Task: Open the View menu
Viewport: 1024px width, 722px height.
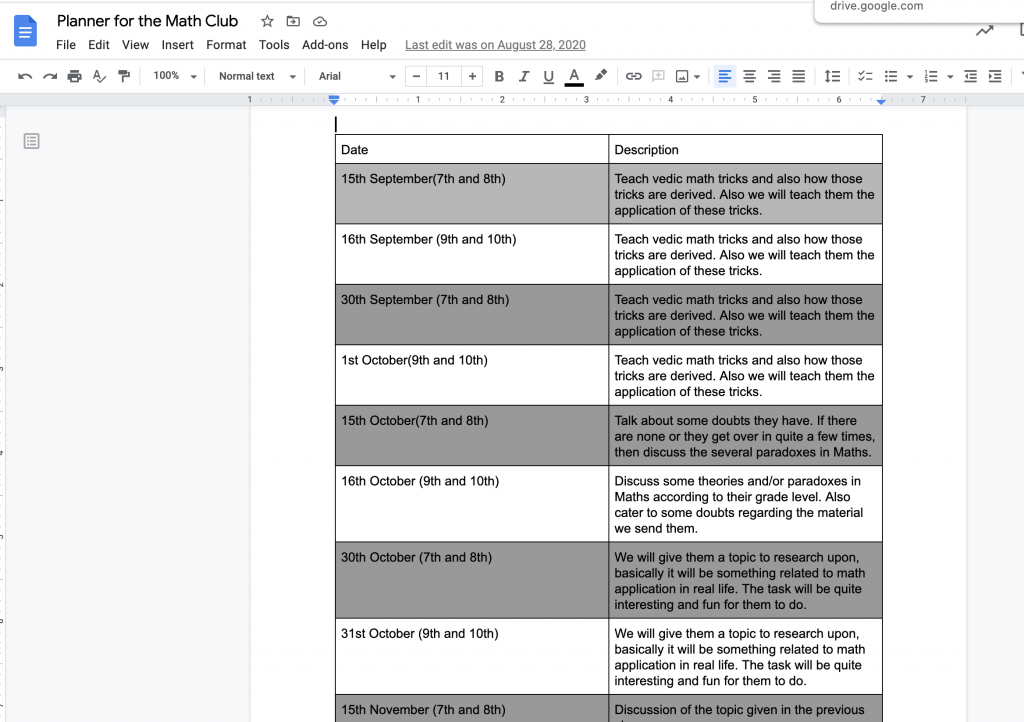Action: click(x=135, y=45)
